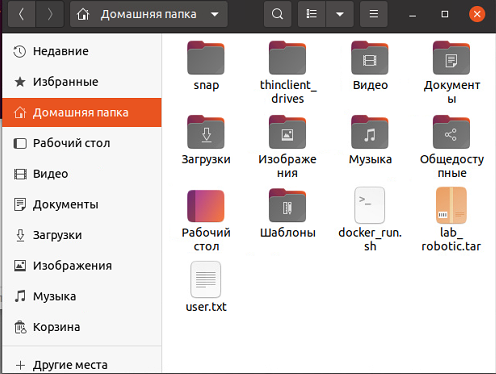The width and height of the screenshot is (496, 374).
Task: Select Избранные starred items in sidebar
Action: tap(81, 82)
